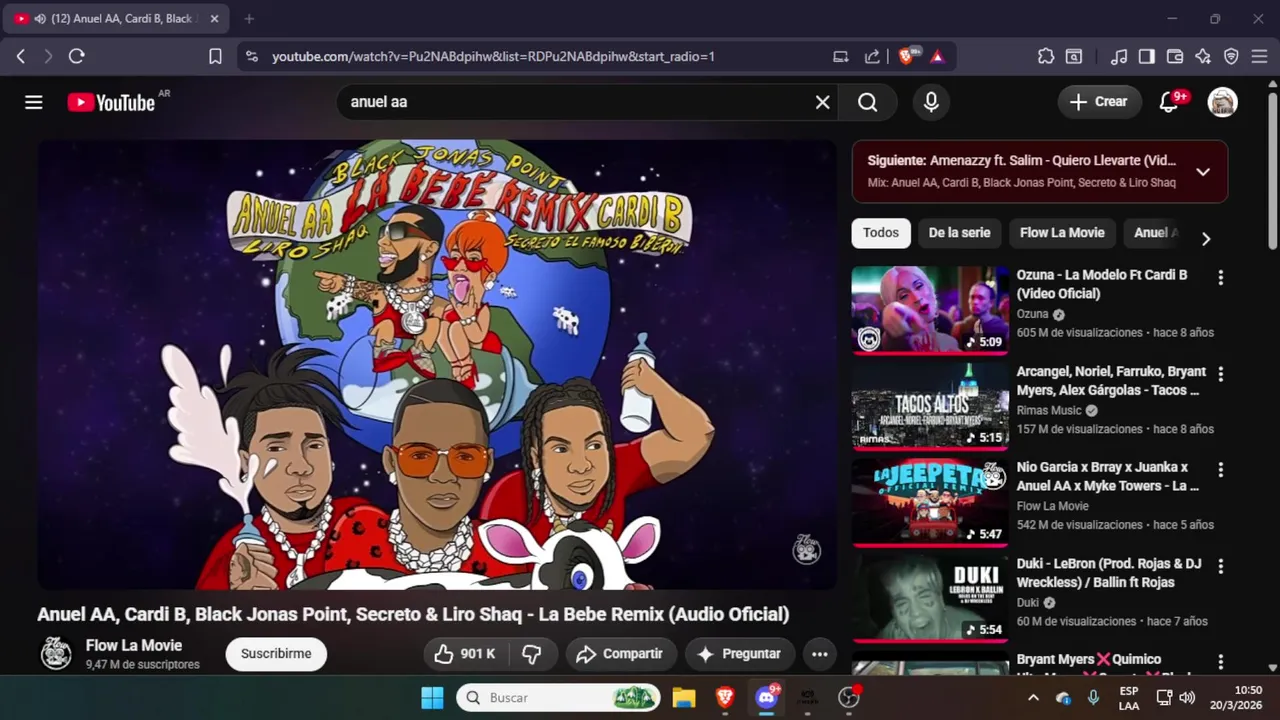Open the three-dot more actions button
1280x720 pixels.
[819, 654]
